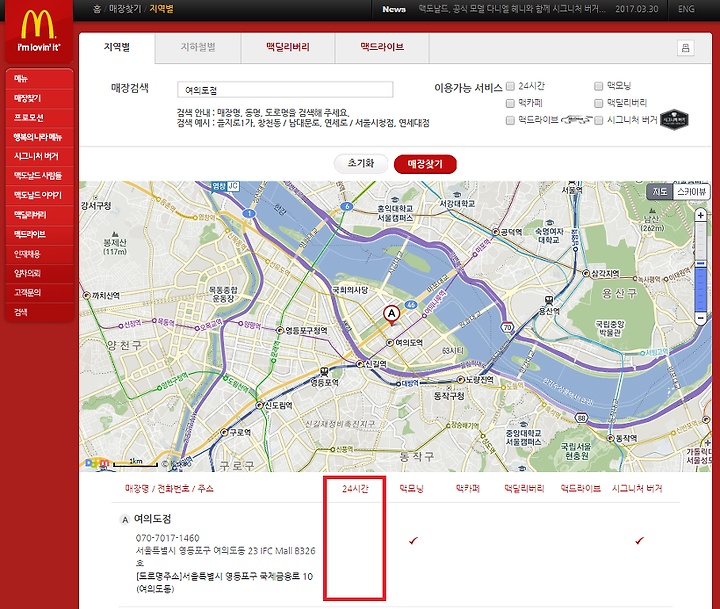Image resolution: width=720 pixels, height=609 pixels.
Task: Select 맥딜리버리 in the left sidebar
Action: pos(39,214)
